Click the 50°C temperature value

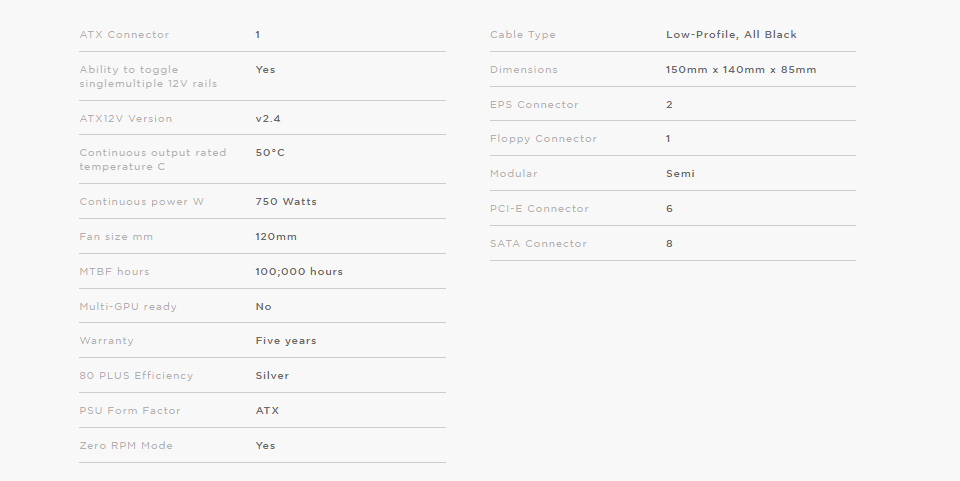point(270,153)
